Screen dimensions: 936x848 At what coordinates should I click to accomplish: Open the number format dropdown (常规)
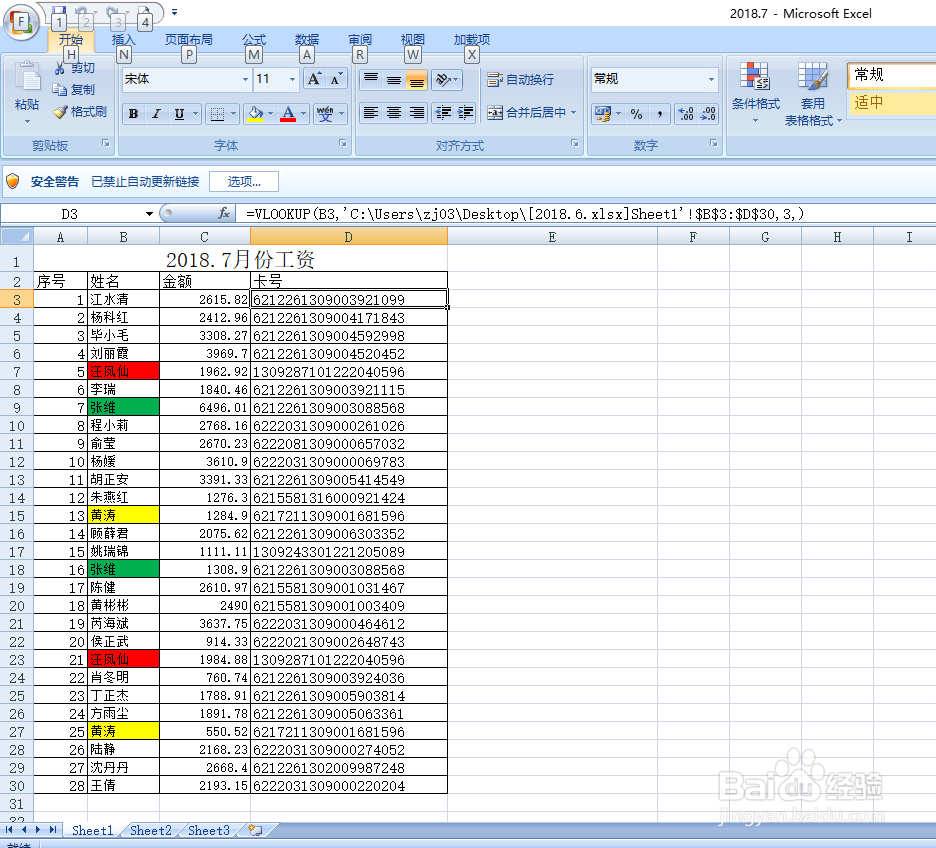tap(711, 79)
